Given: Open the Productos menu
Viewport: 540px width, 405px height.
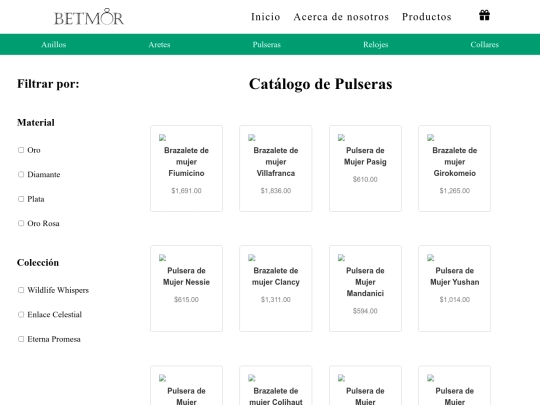Looking at the screenshot, I should 427,17.
